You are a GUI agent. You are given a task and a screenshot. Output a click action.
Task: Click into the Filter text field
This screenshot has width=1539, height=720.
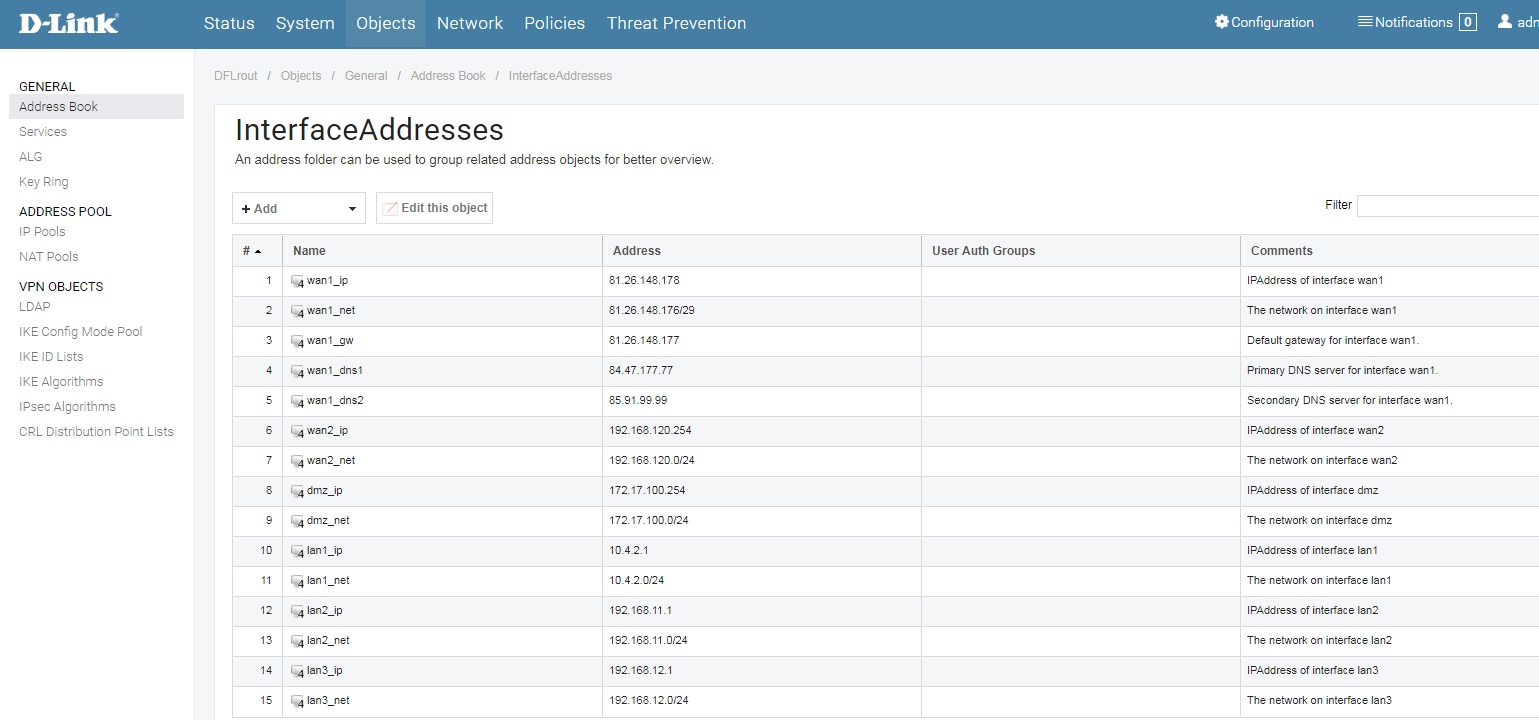tap(1446, 205)
